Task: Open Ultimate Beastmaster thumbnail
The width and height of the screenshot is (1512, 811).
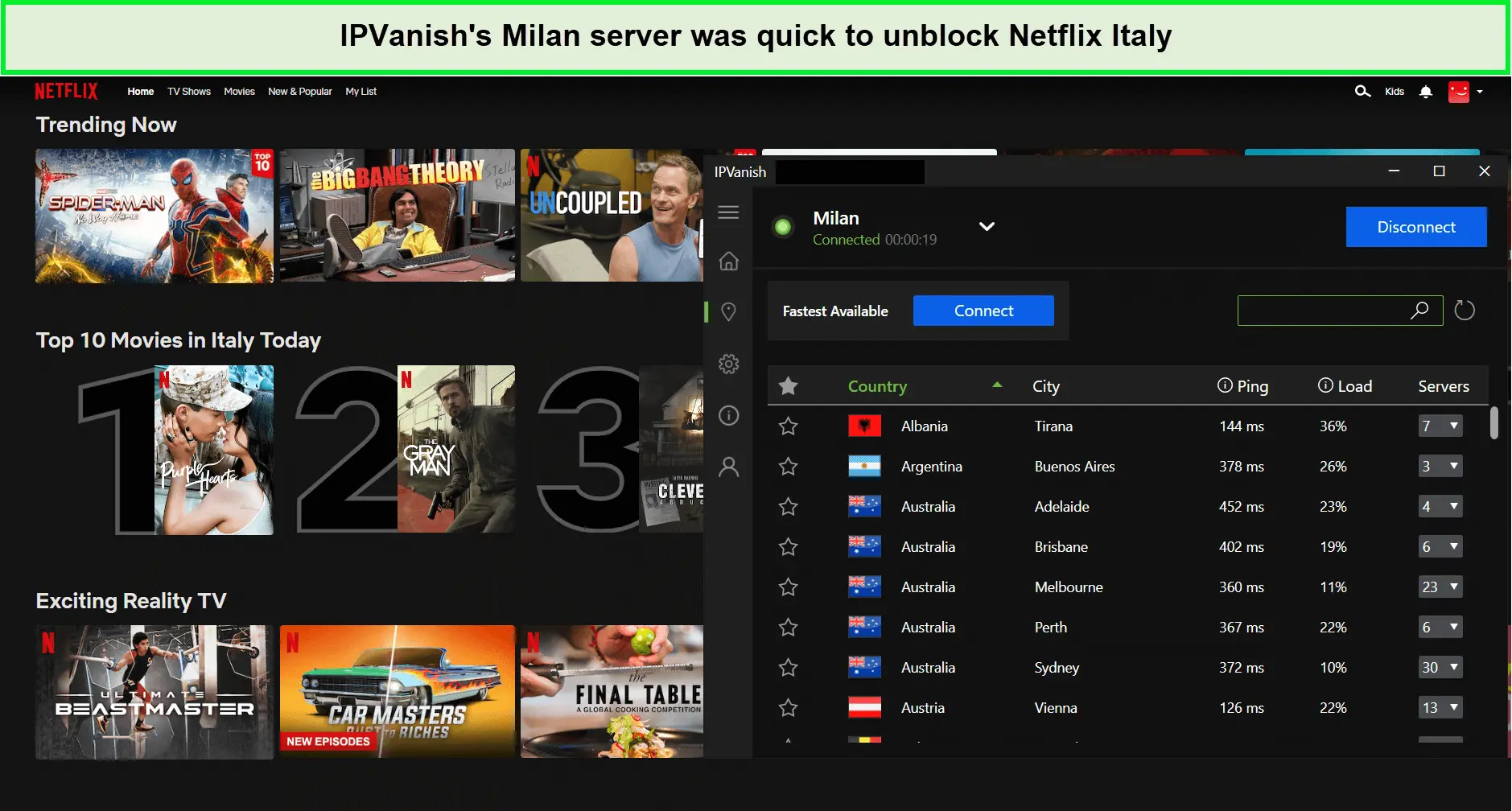Action: click(x=154, y=692)
